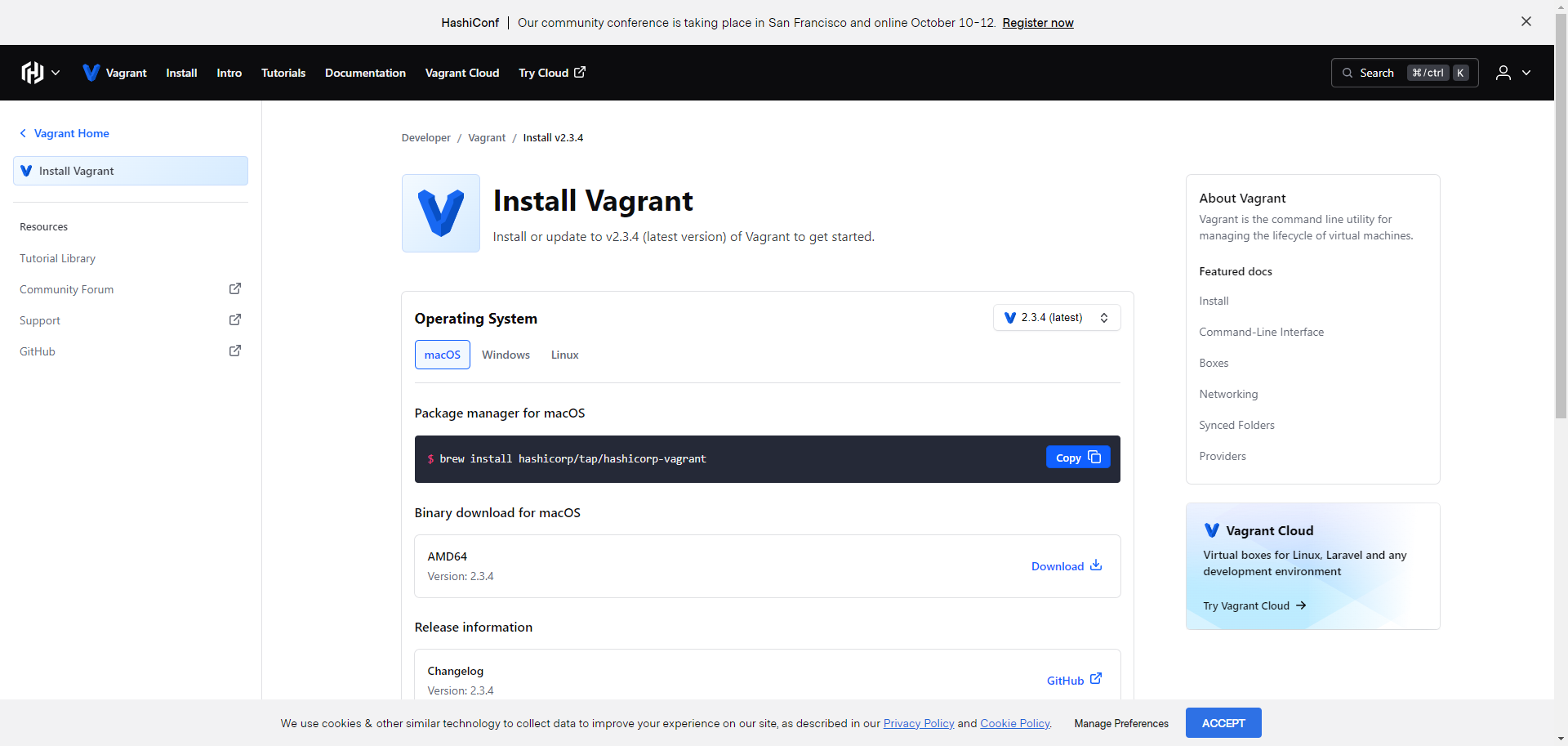The image size is (1568, 746).
Task: Open Vagrant Cloud nav item
Action: [462, 73]
